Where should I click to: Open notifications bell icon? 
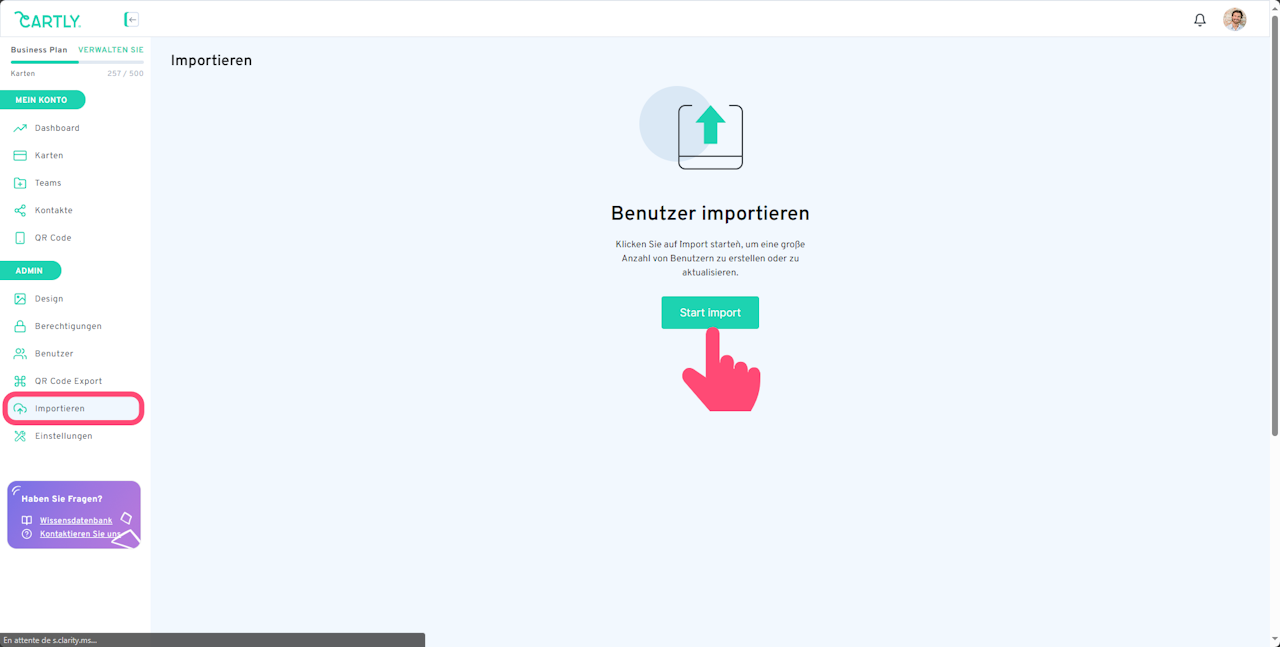pyautogui.click(x=1200, y=20)
